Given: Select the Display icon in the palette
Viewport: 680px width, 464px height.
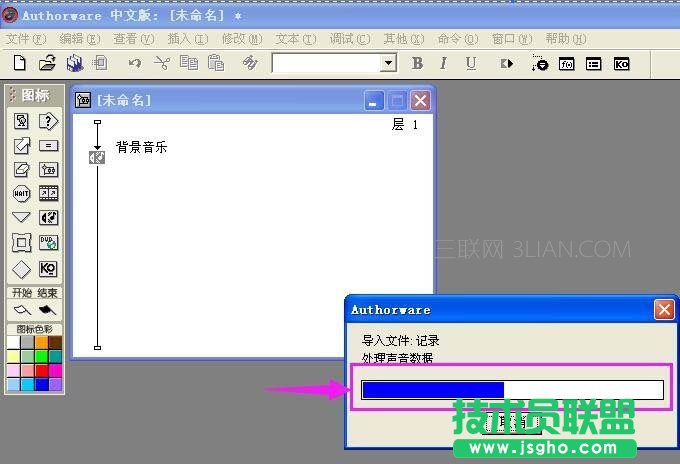Looking at the screenshot, I should tap(21, 121).
